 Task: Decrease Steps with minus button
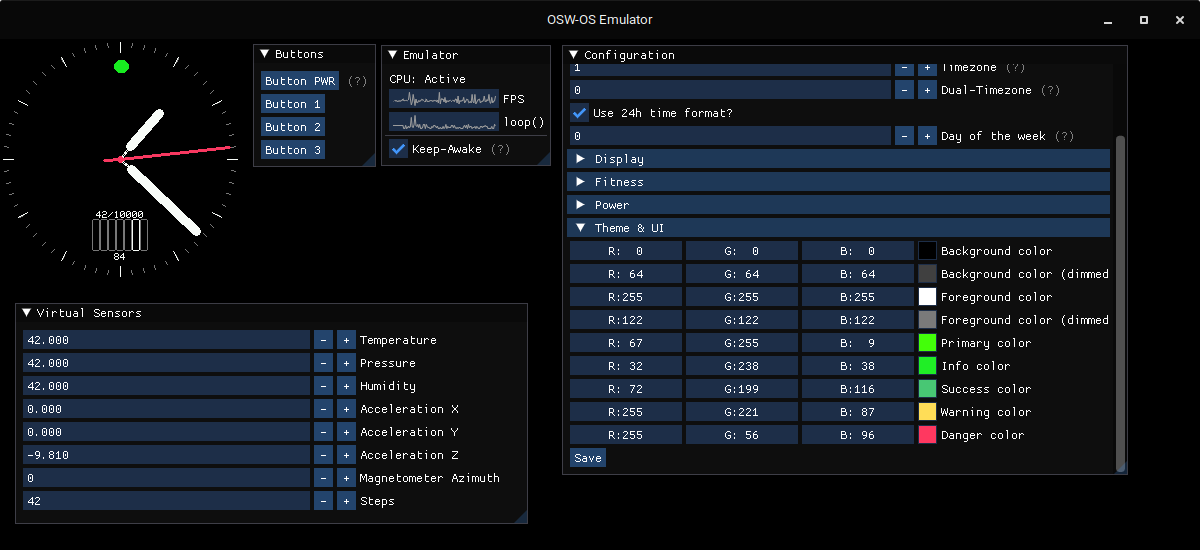click(323, 501)
